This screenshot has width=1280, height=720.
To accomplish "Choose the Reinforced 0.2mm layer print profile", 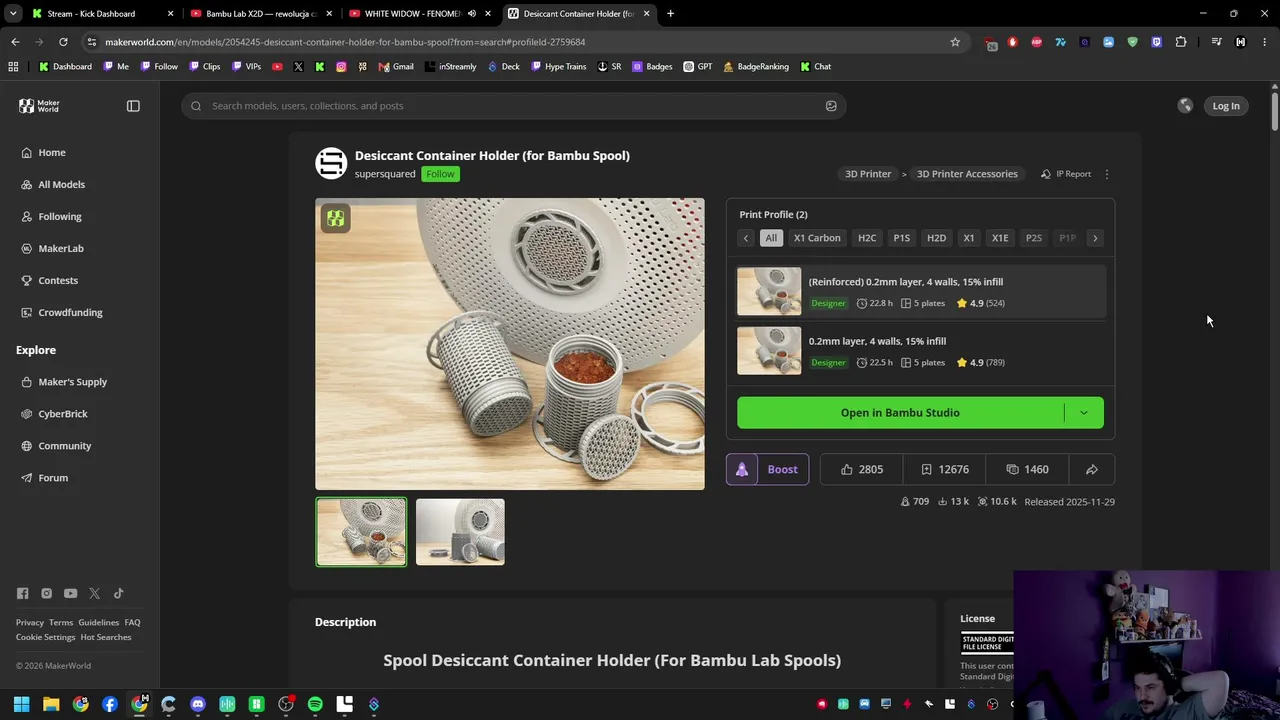I will [x=921, y=292].
